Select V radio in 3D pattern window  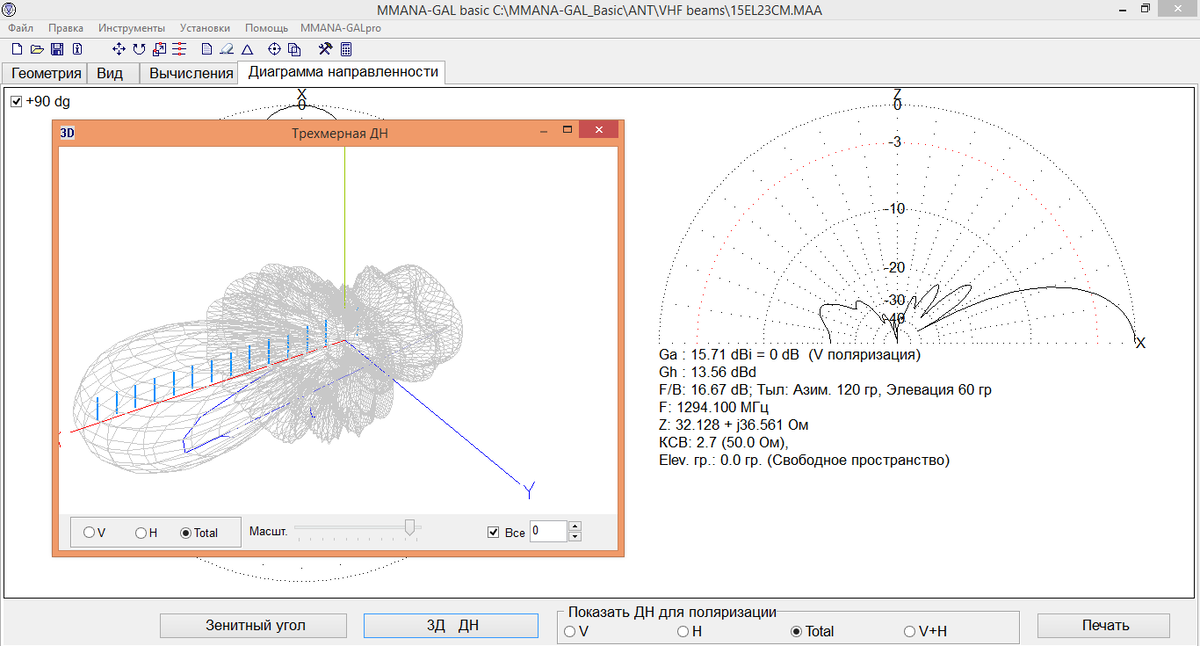coord(88,533)
